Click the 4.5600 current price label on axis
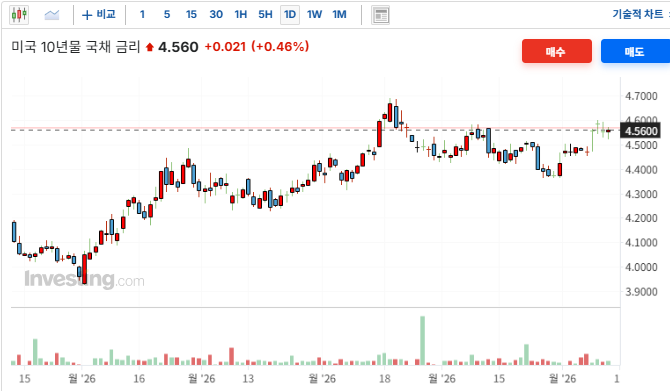 [x=640, y=131]
